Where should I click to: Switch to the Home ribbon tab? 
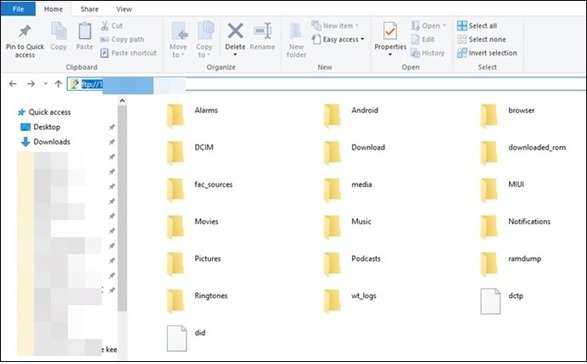point(54,9)
